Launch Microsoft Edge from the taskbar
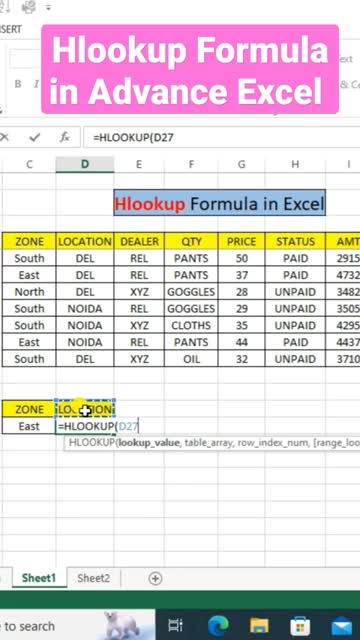The image size is (360, 640). 218,625
